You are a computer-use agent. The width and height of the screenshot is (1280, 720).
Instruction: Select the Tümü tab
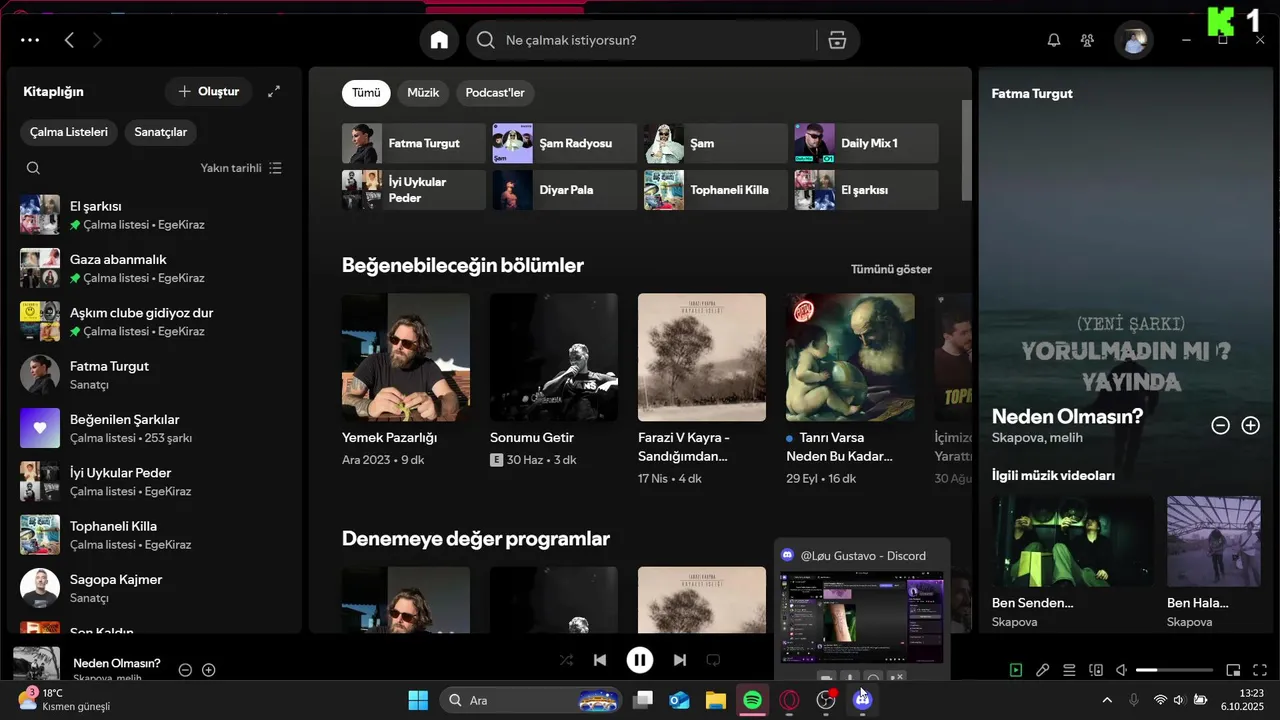pos(366,93)
